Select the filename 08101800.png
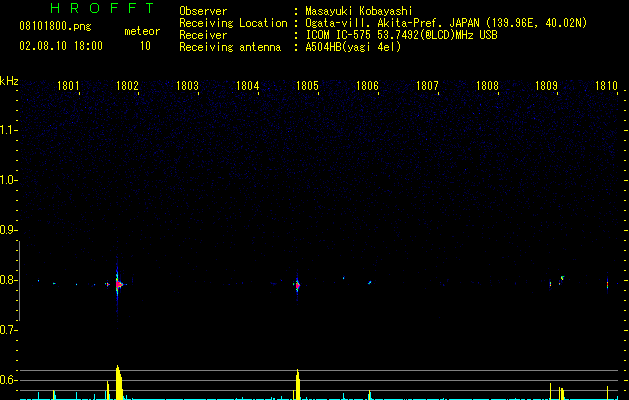This screenshot has height=400, width=629. [55, 27]
